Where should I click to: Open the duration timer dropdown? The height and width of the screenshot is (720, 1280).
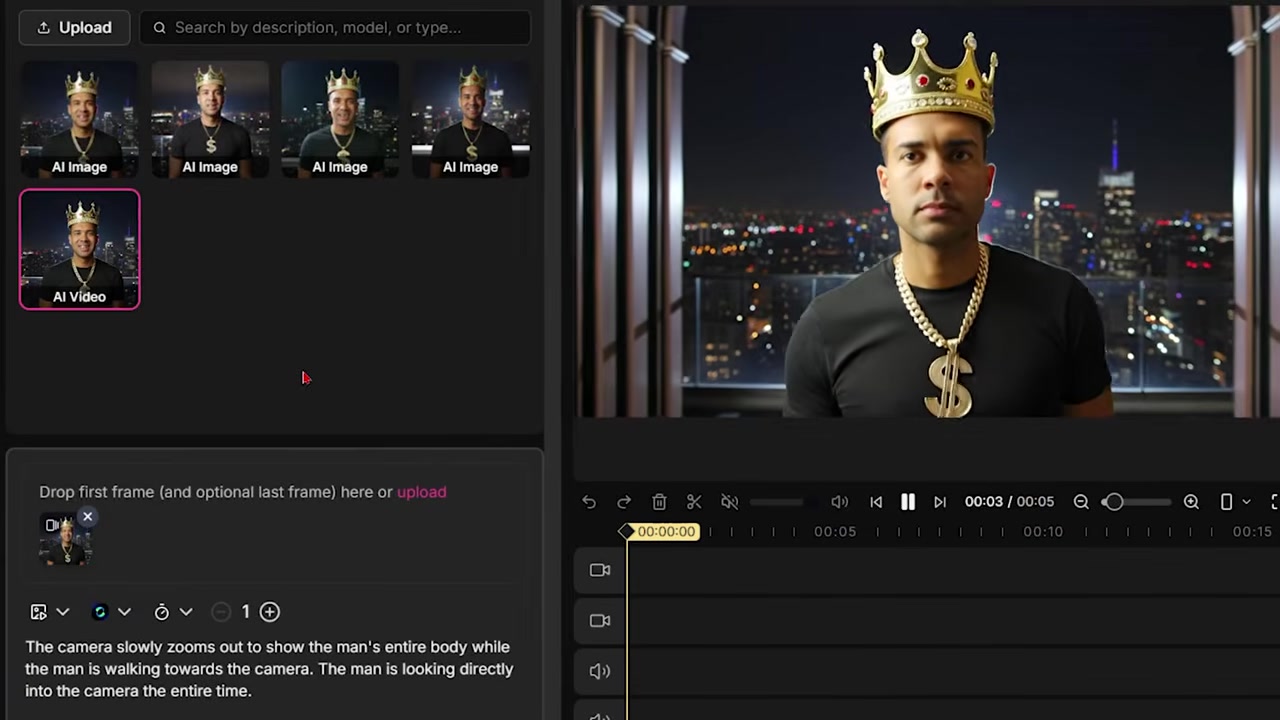point(173,612)
